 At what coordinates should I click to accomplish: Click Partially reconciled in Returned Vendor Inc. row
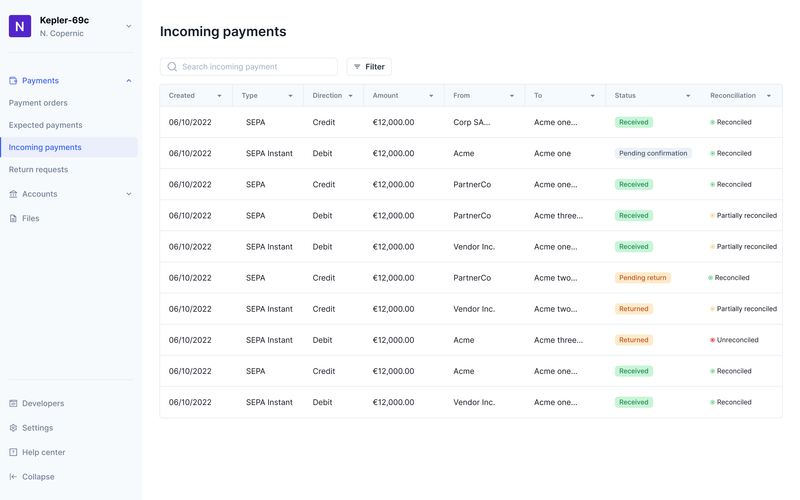743,309
